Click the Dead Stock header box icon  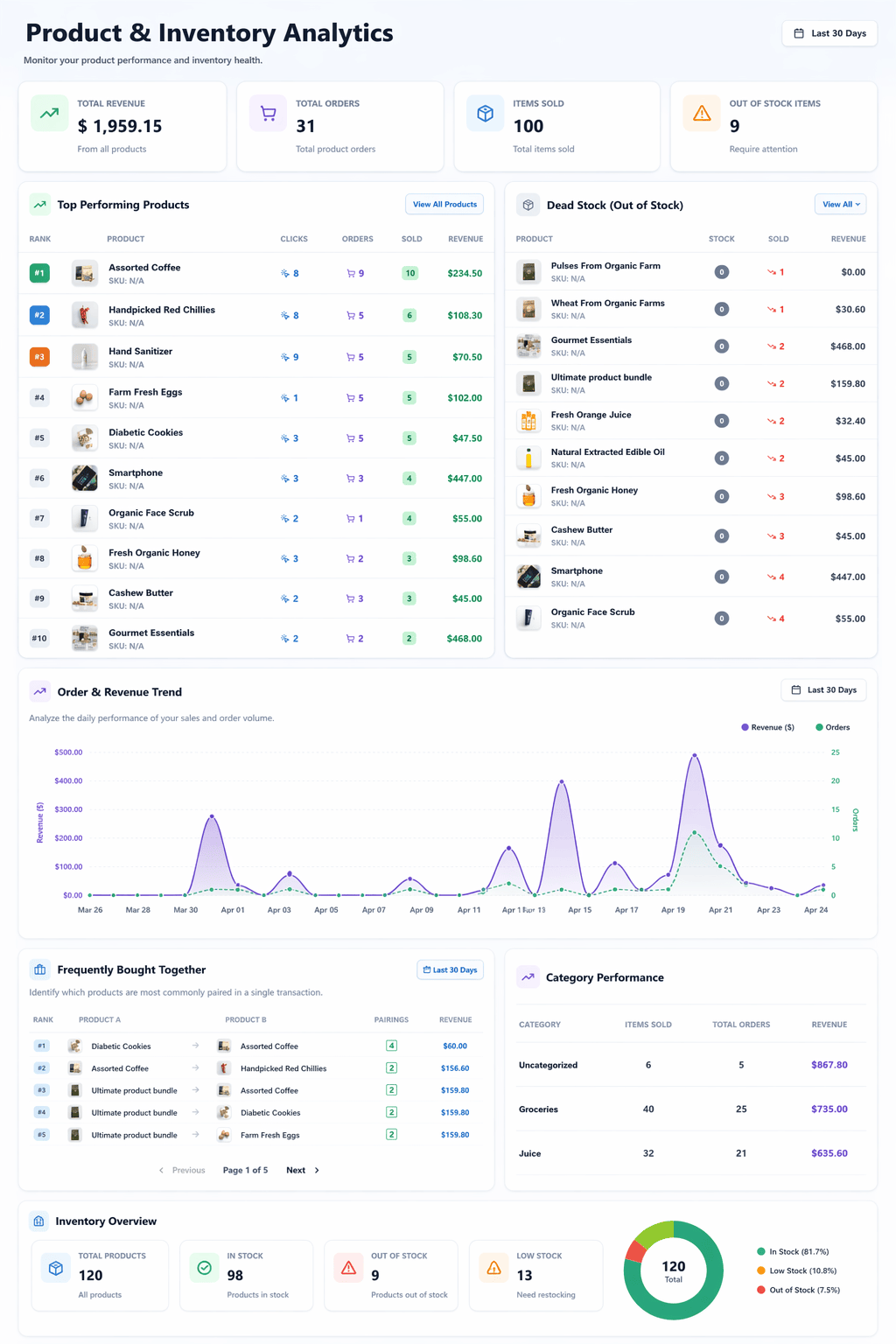[x=528, y=205]
